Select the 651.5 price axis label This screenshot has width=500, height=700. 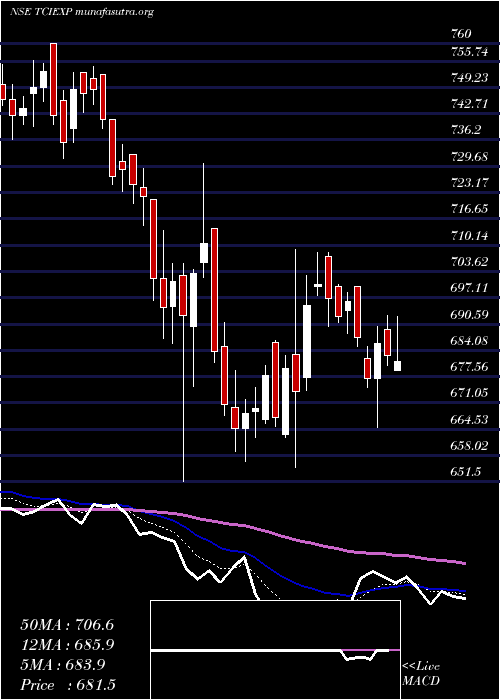[x=466, y=472]
